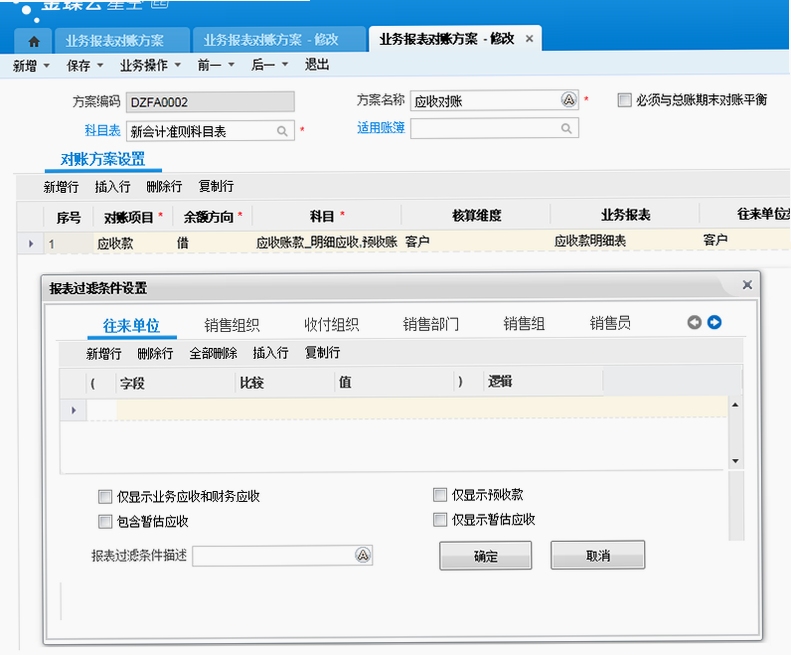Image resolution: width=791 pixels, height=655 pixels.
Task: Click the language icon in 报表过滤条件描述 field
Action: point(363,555)
